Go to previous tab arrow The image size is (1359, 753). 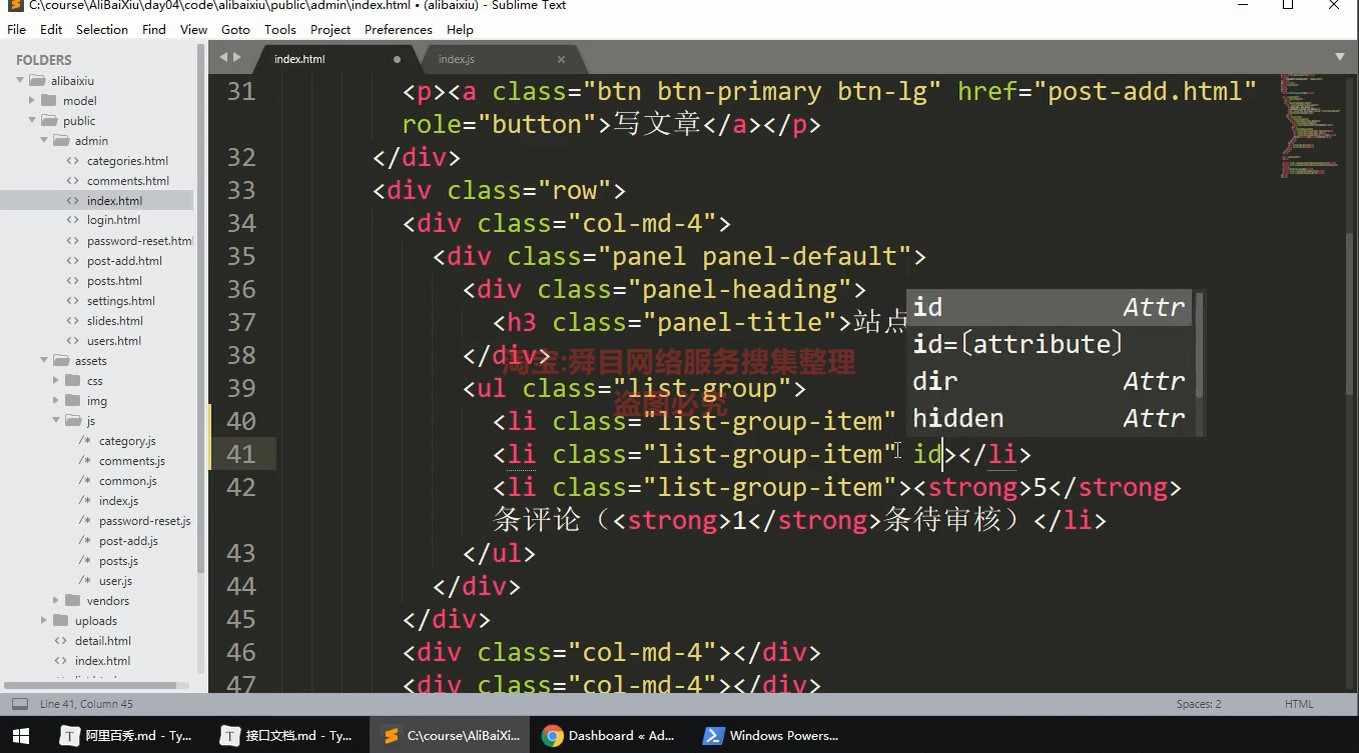pyautogui.click(x=224, y=57)
